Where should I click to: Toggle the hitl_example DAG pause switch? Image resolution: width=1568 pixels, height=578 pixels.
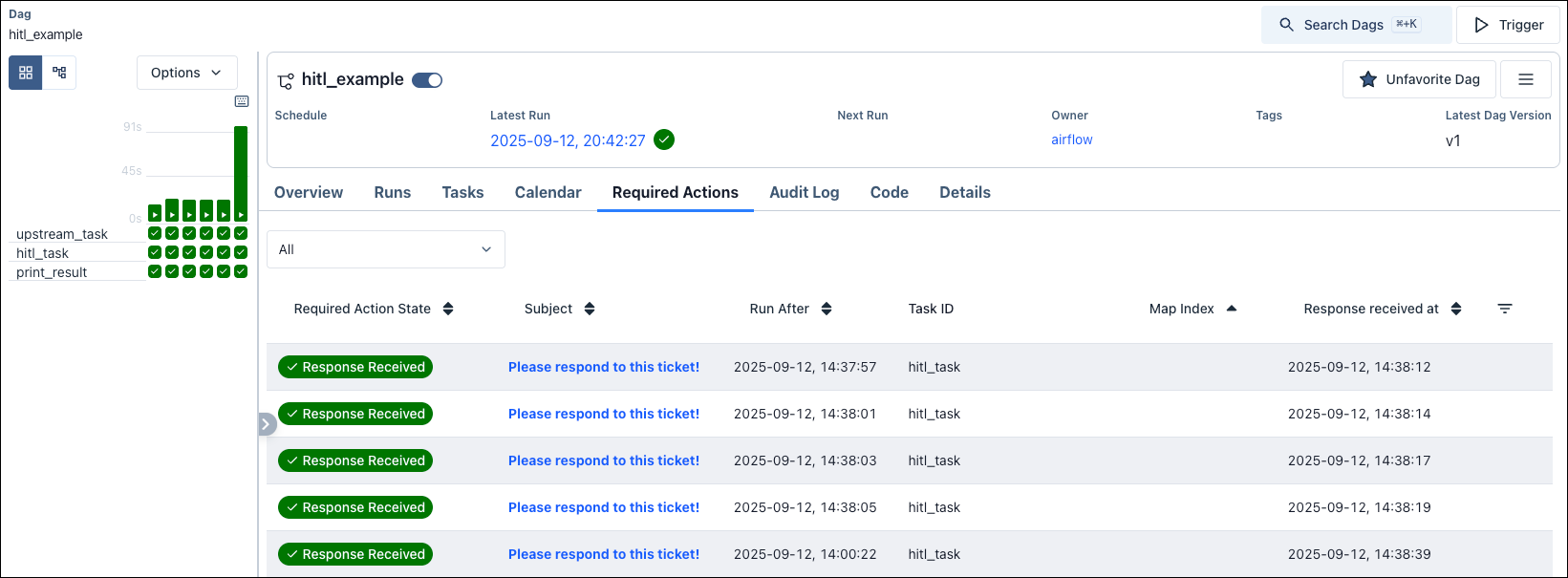(x=427, y=80)
